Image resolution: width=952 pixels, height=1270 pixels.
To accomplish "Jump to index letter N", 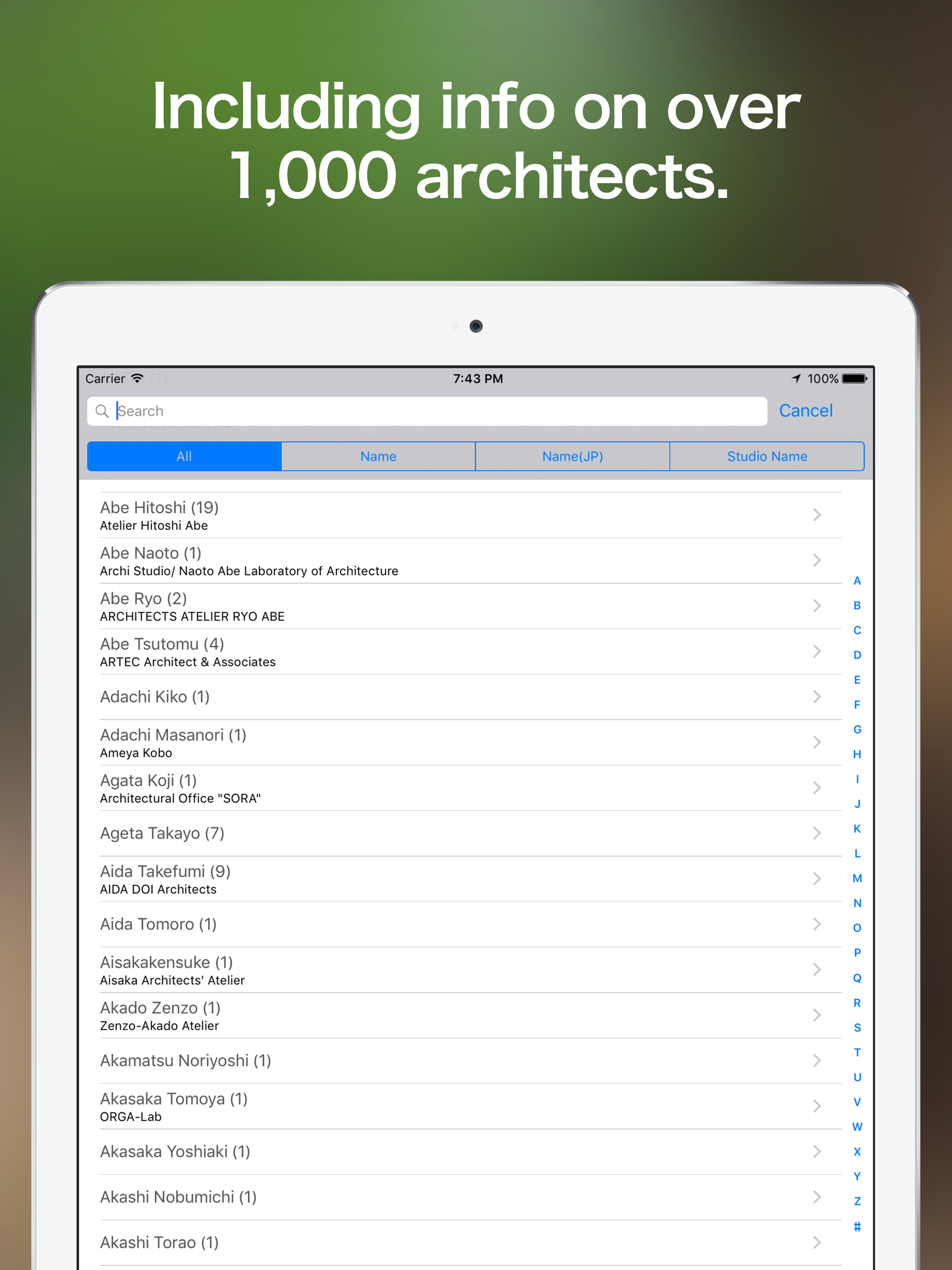I will click(857, 903).
